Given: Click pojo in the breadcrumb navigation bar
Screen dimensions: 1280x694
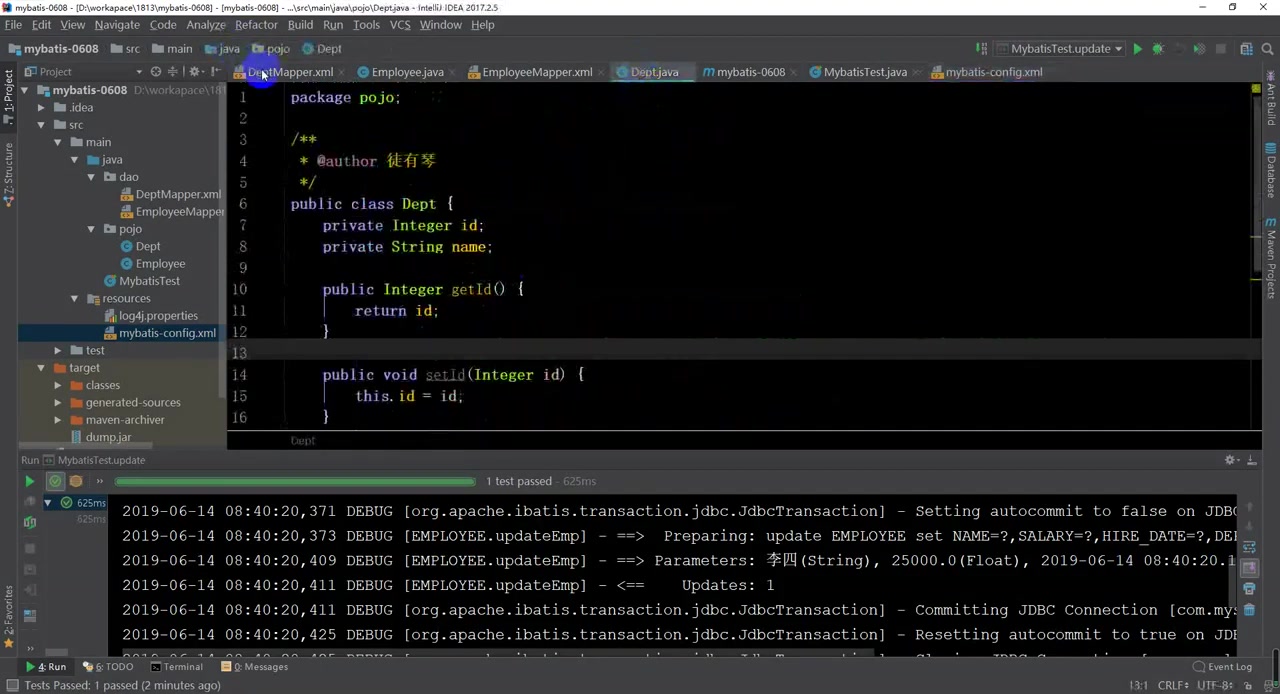Looking at the screenshot, I should click(x=278, y=48).
